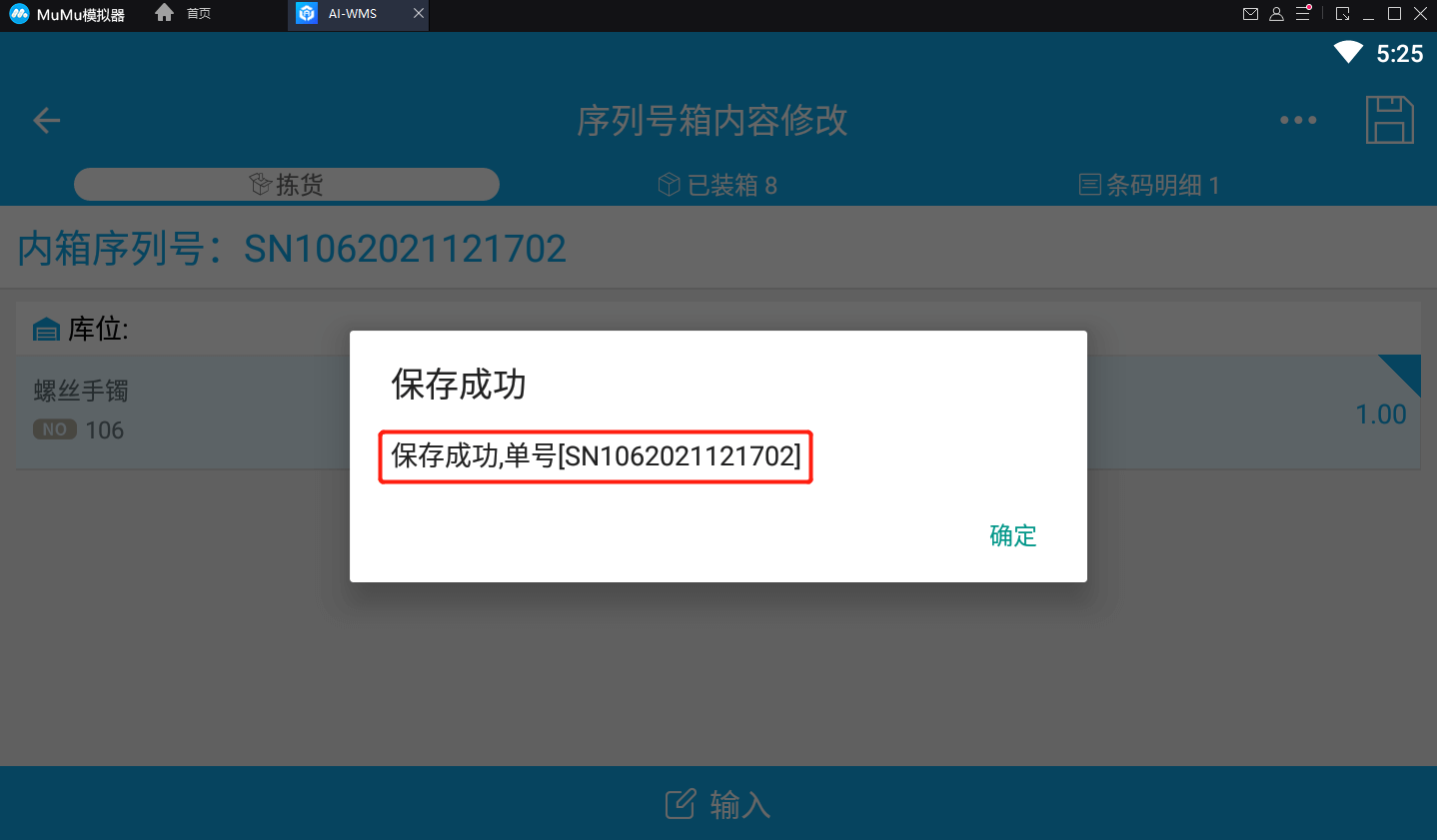Open the MuMu mail icon
This screenshot has height=840, width=1437.
(1250, 14)
